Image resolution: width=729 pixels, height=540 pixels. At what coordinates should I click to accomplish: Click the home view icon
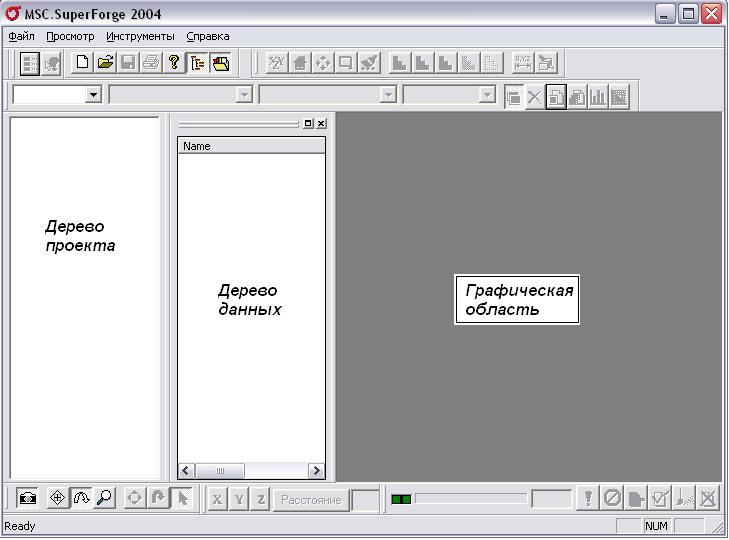300,63
